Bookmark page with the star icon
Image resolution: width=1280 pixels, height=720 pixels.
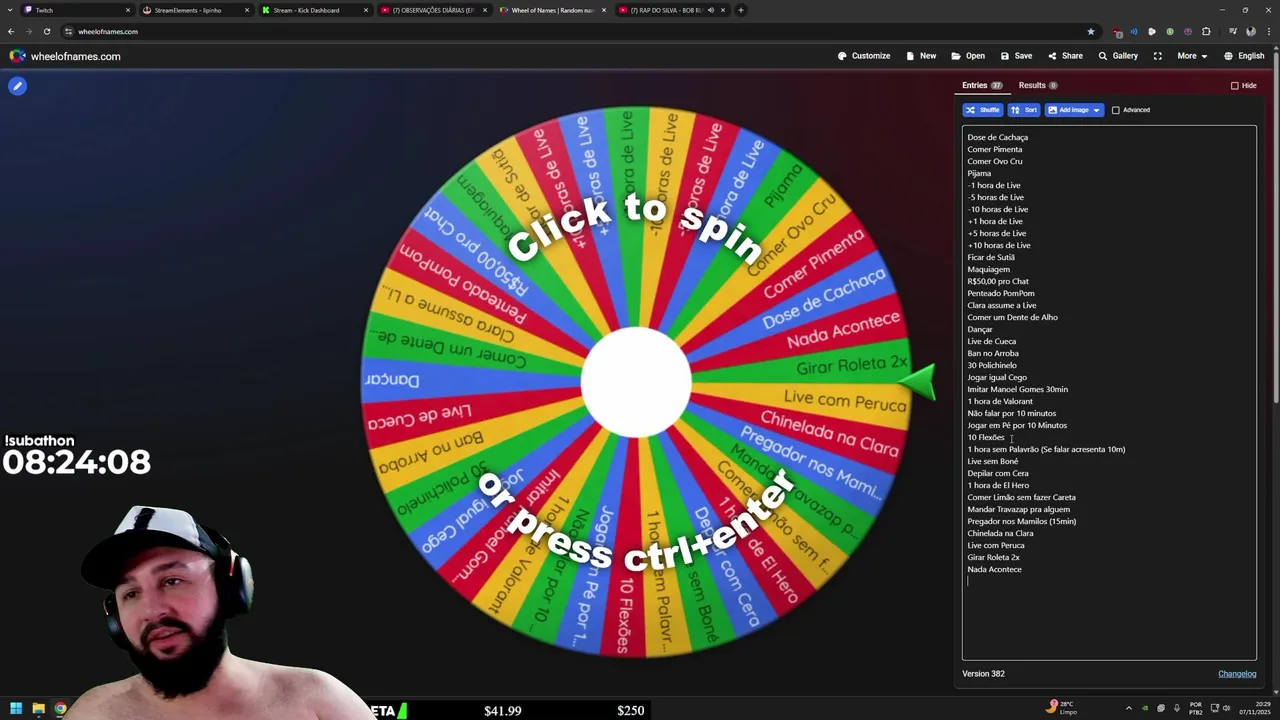coord(1091,31)
